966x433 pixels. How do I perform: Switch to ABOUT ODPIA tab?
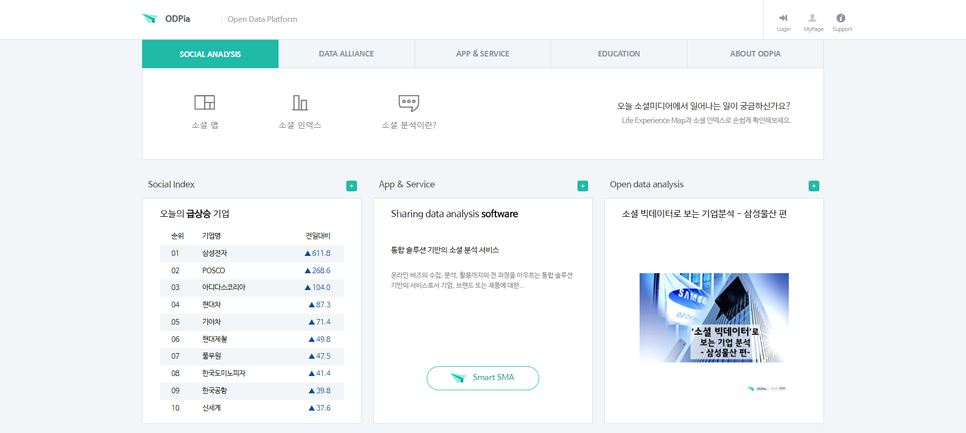point(755,54)
